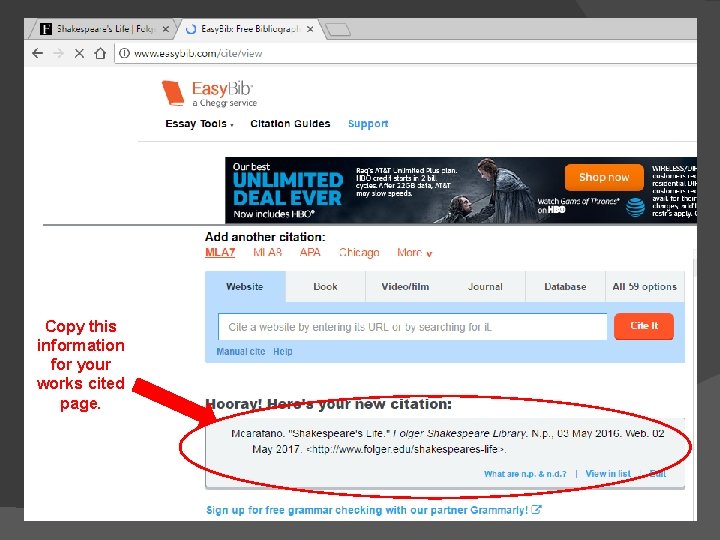
Task: Click the cite a website URL field
Action: [412, 327]
